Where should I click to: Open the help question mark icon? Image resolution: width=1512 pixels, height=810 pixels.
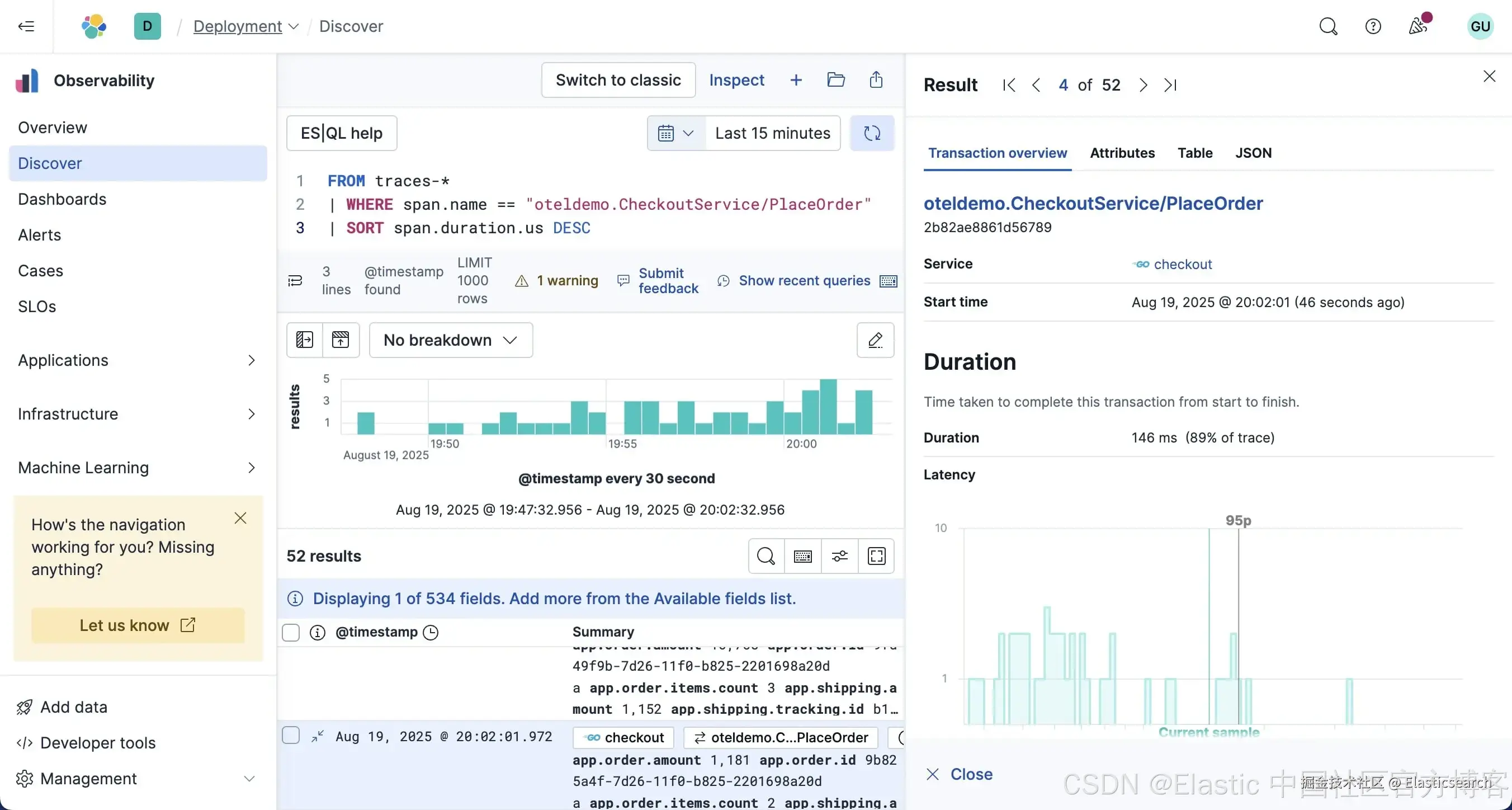1372,26
